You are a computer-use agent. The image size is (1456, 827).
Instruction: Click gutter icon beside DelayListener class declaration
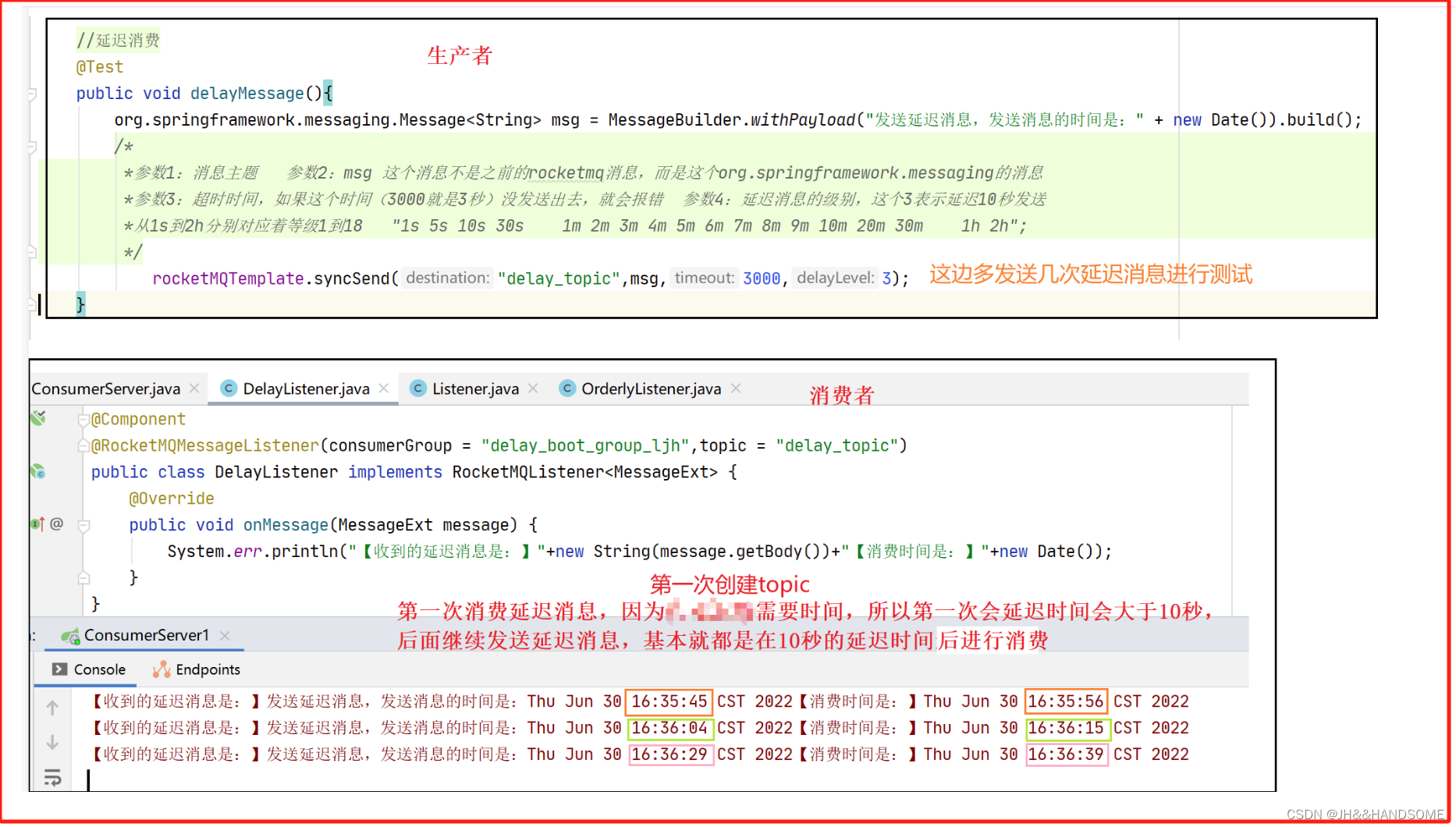click(x=38, y=471)
